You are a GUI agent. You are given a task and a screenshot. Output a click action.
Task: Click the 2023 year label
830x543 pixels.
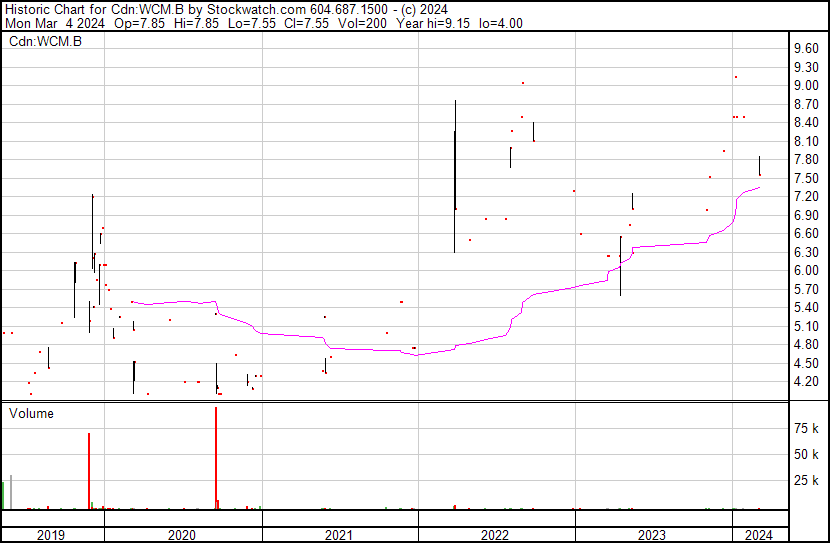click(x=652, y=535)
